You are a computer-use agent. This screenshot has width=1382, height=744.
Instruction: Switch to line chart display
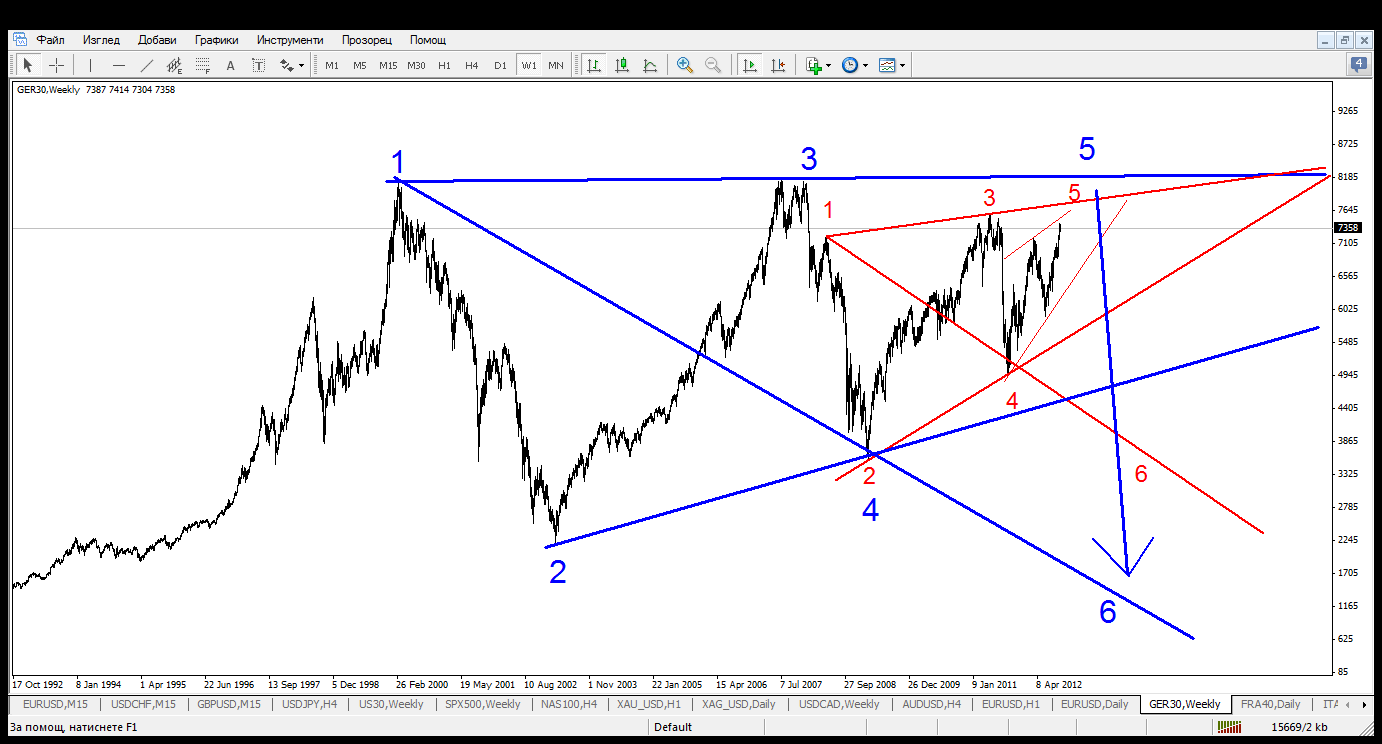(650, 65)
